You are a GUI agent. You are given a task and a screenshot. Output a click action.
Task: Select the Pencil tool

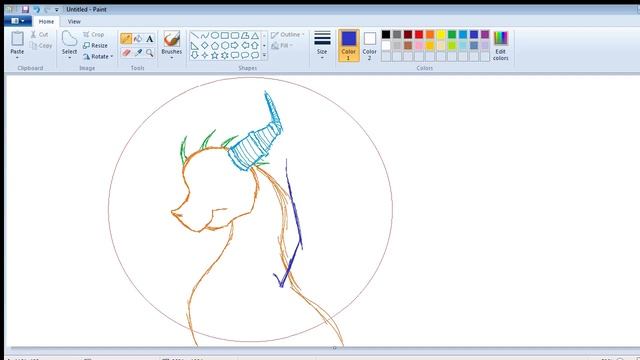[x=126, y=39]
